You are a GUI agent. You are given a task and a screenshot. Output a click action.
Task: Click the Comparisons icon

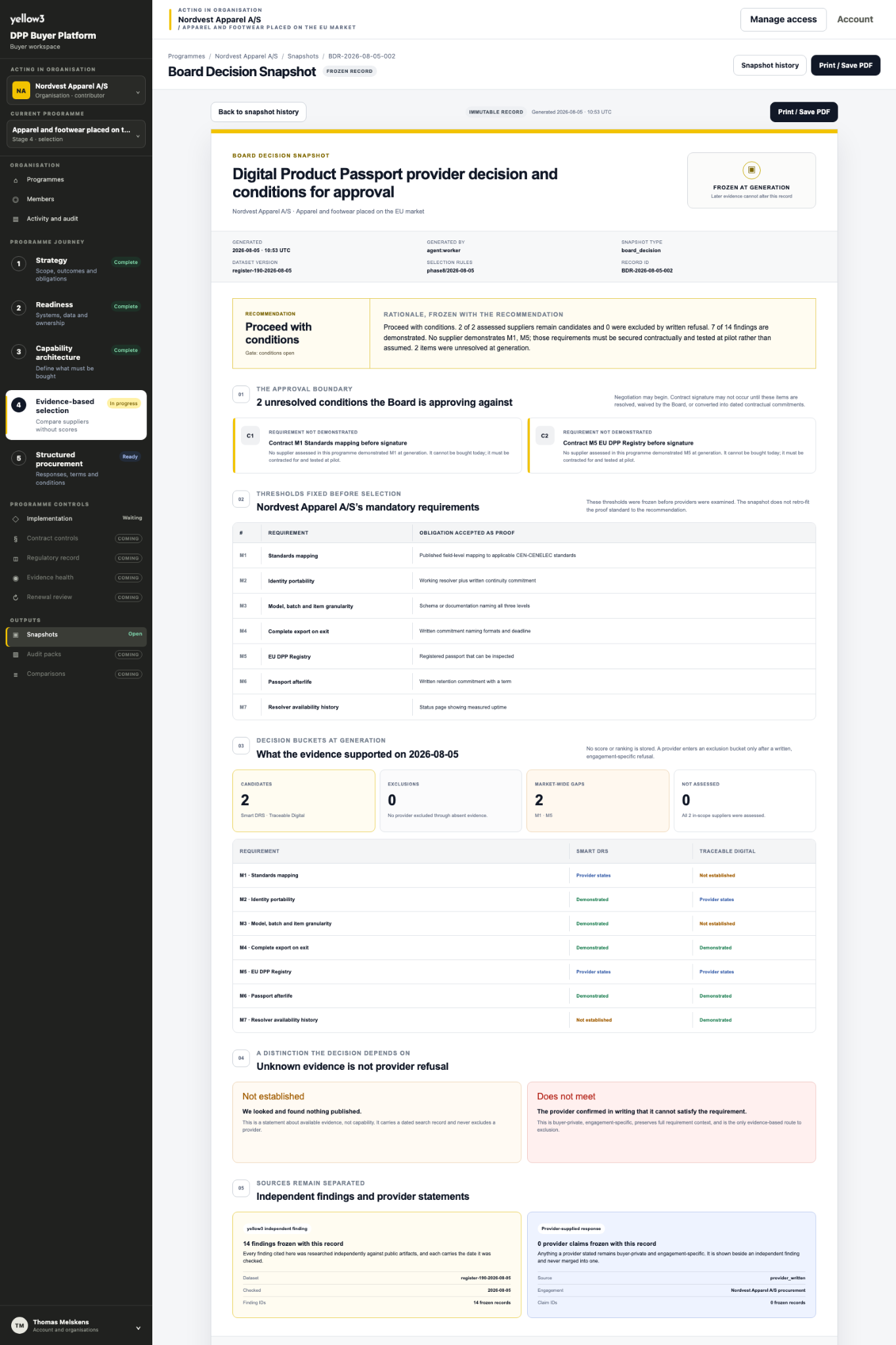tap(16, 674)
